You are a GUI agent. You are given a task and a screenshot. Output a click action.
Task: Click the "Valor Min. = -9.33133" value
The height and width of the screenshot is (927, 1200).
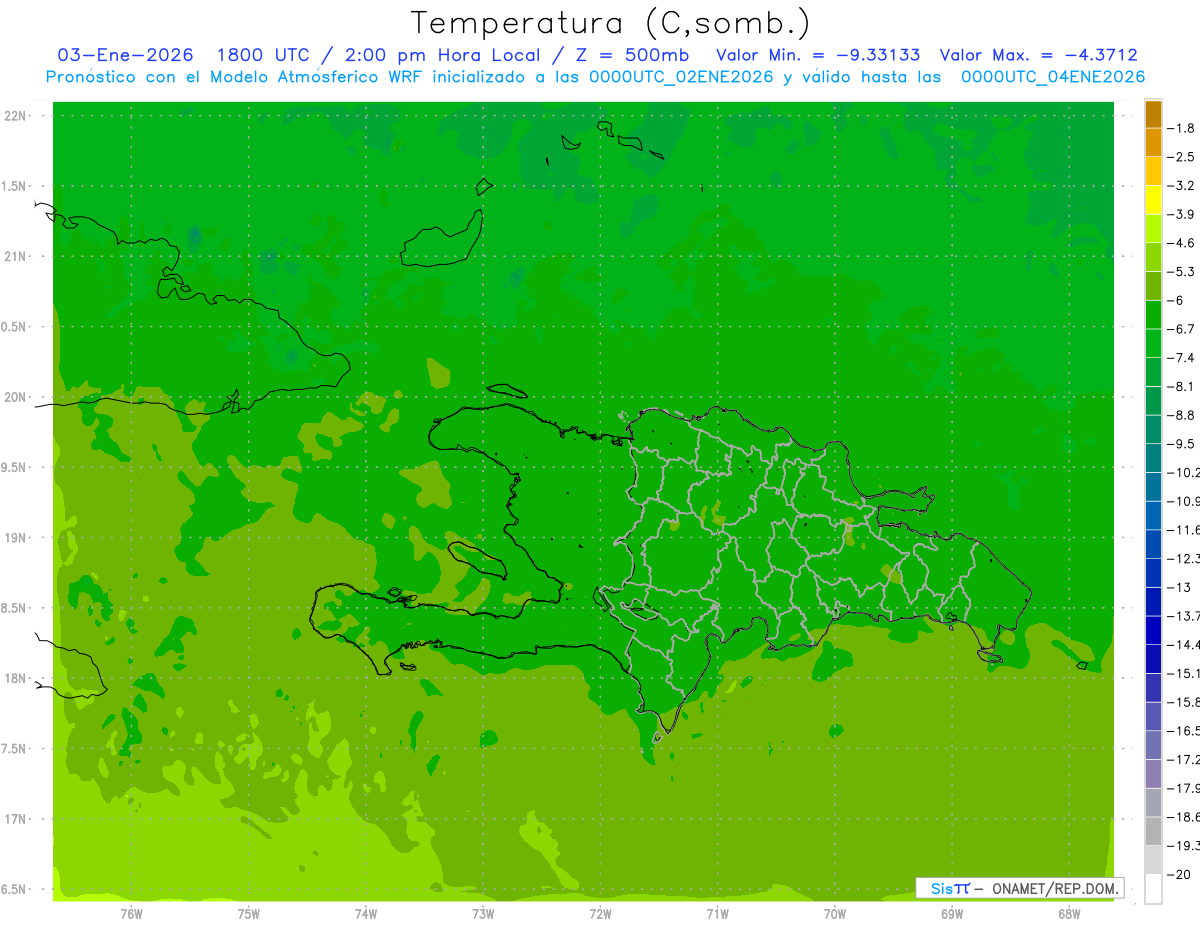coord(819,55)
